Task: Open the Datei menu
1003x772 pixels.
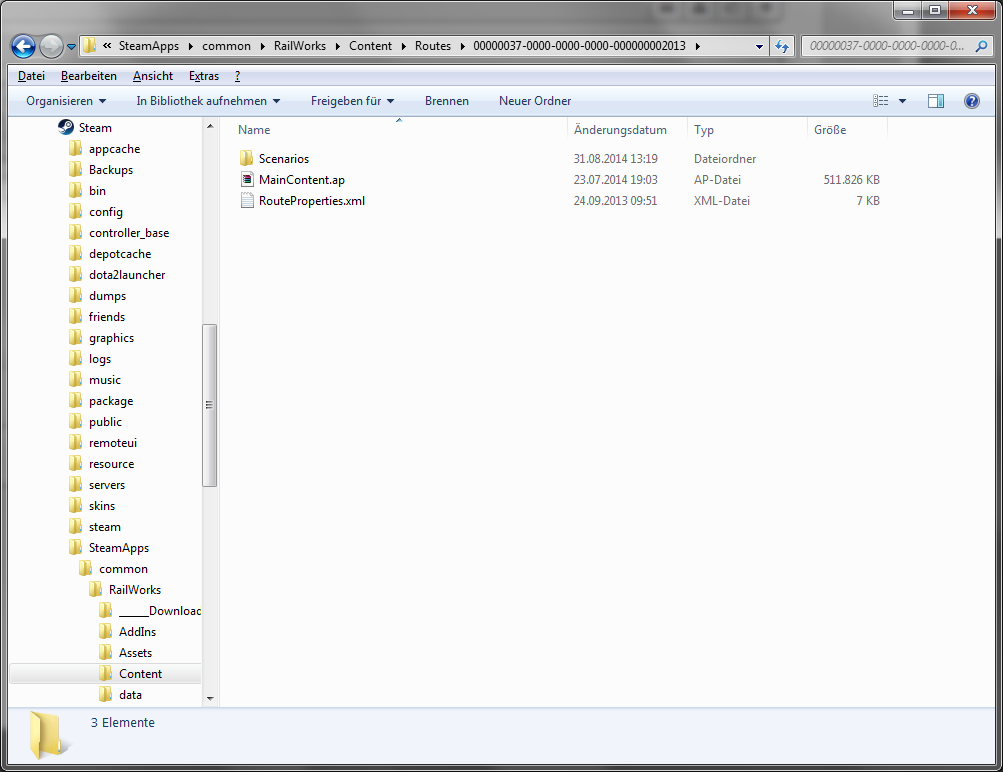Action: tap(31, 76)
